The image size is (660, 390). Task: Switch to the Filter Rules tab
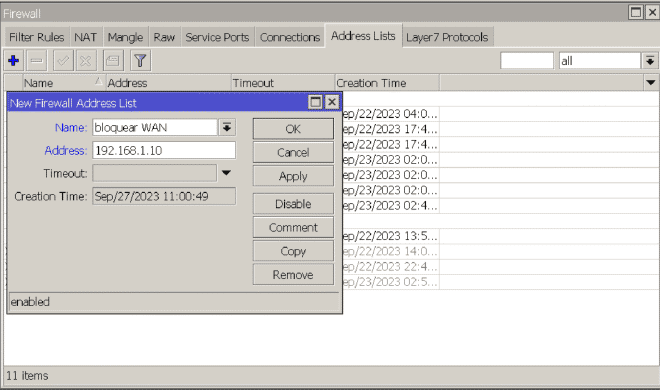pos(37,37)
